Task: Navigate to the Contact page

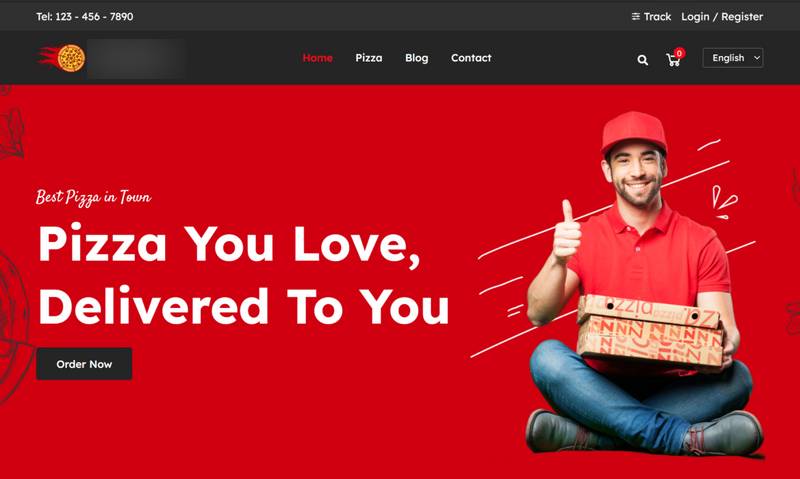Action: pos(471,58)
